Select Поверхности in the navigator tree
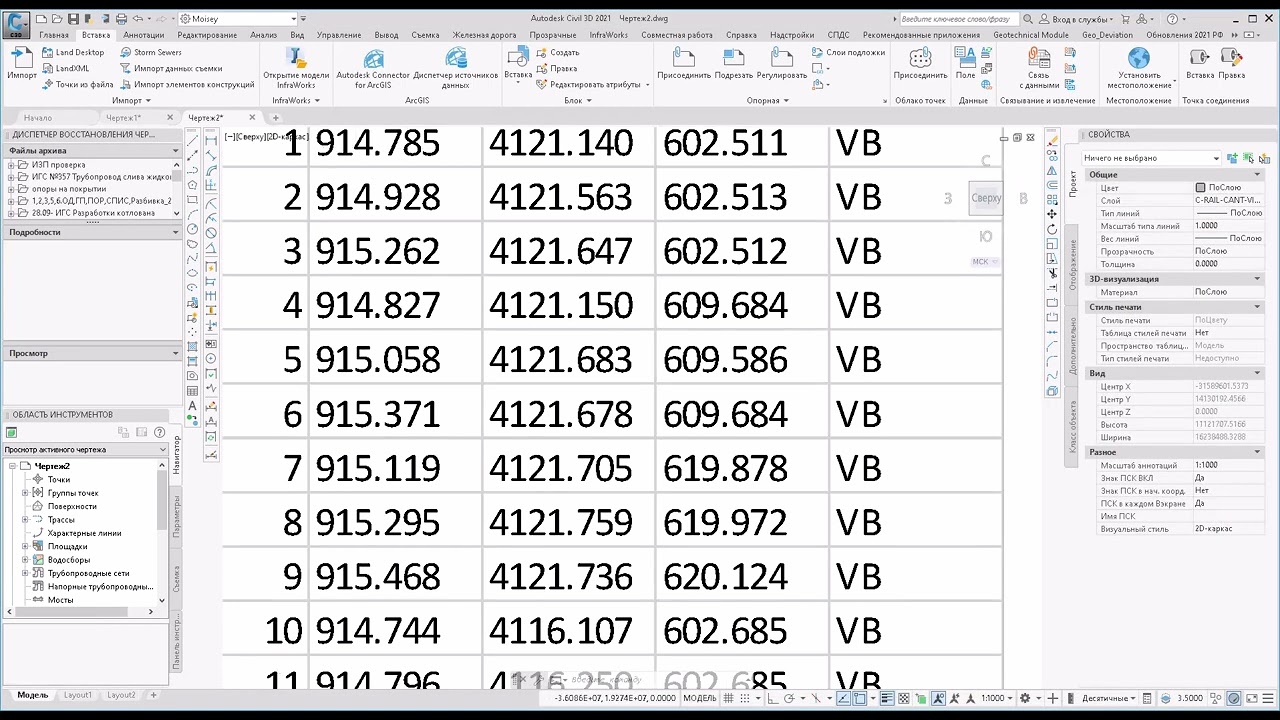1280x720 pixels. [72, 506]
